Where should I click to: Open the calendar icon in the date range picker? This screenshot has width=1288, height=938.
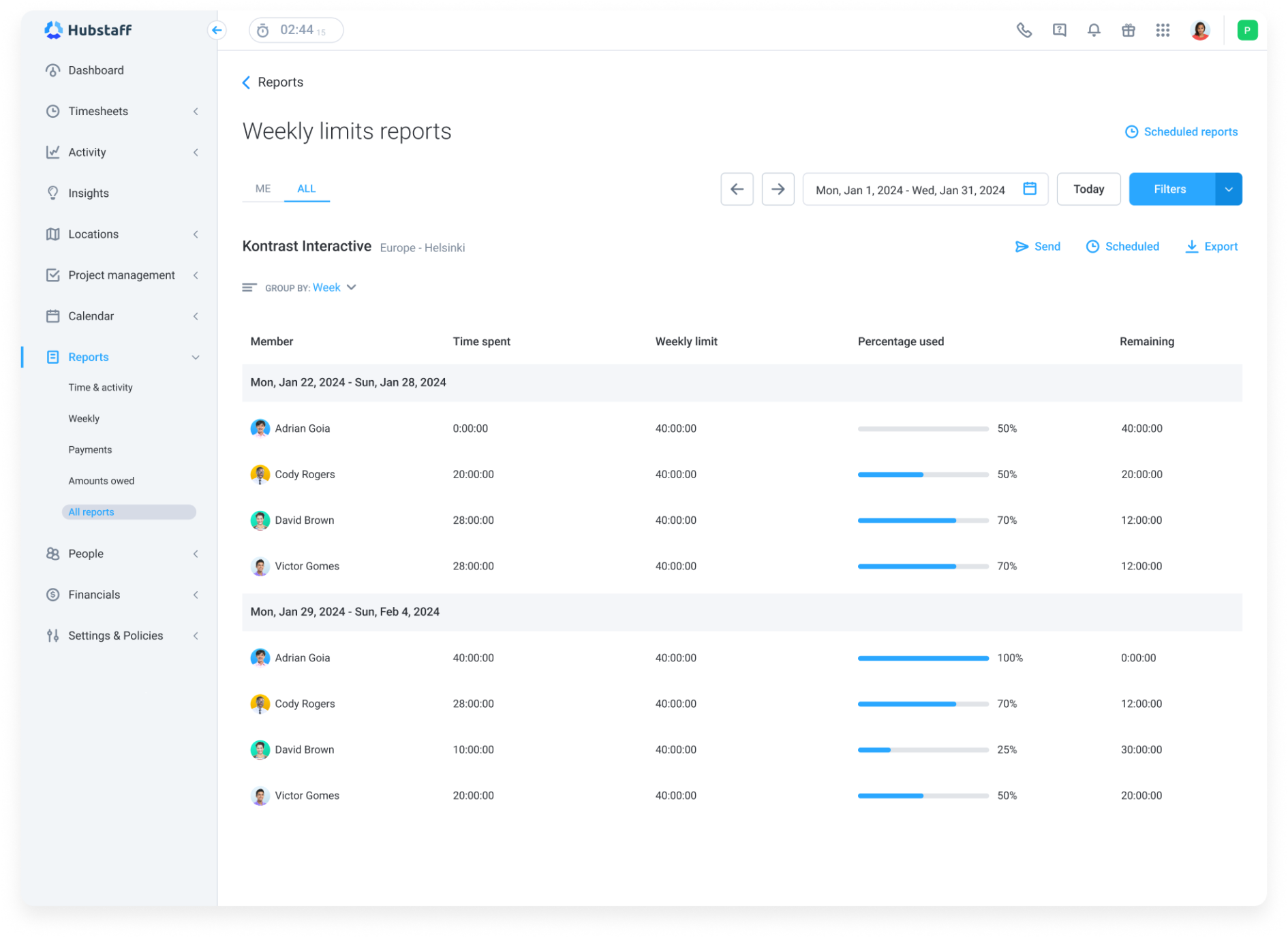(1030, 189)
